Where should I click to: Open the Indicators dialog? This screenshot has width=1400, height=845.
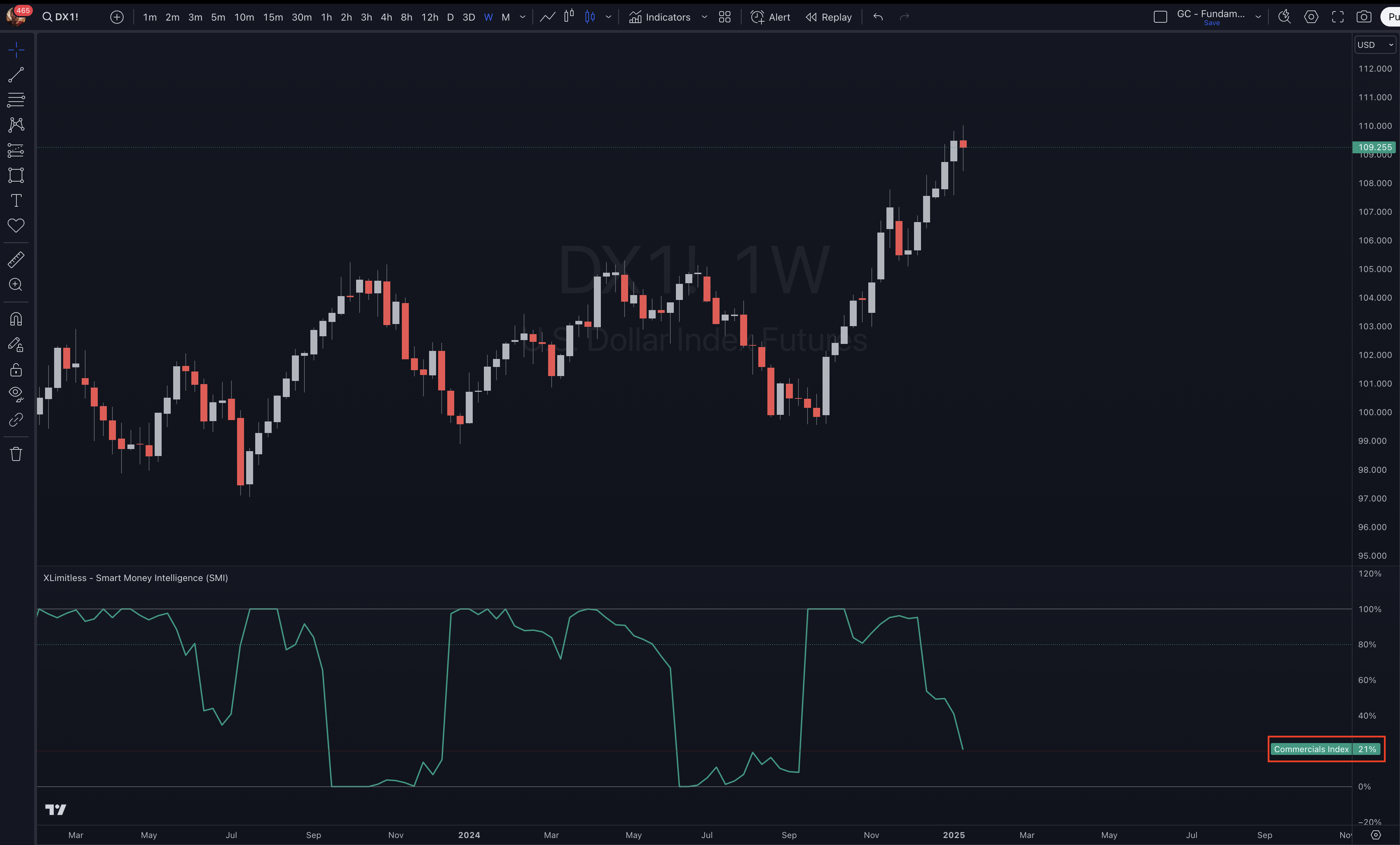tap(660, 17)
